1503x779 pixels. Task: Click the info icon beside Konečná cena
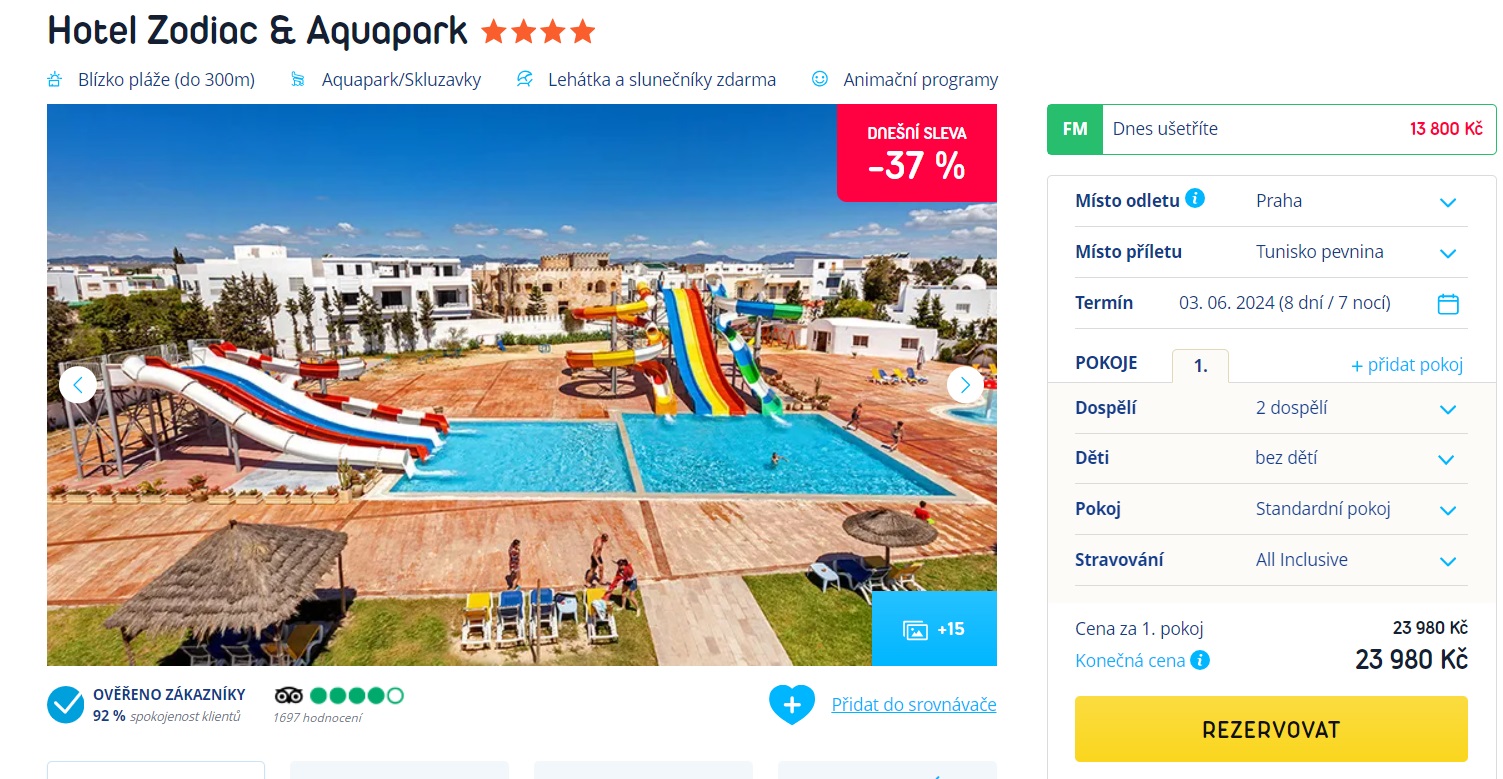1200,660
